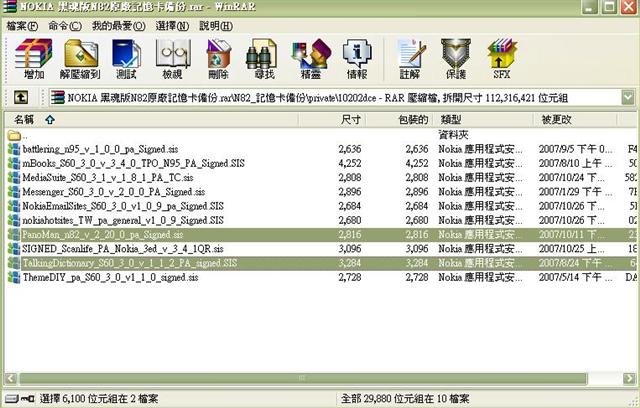640x408 pixels.
Task: Open the 我的最愛 (Favorites) menu
Action: point(112,25)
